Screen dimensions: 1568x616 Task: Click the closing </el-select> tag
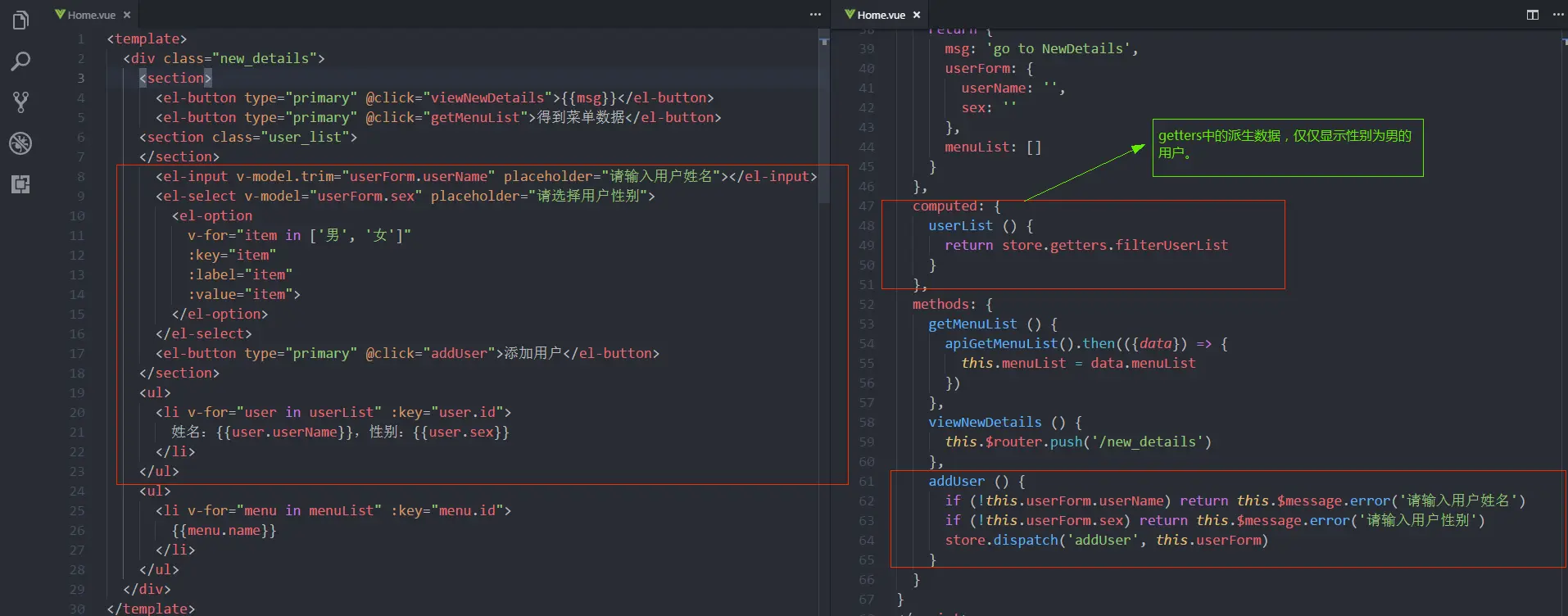click(x=204, y=333)
